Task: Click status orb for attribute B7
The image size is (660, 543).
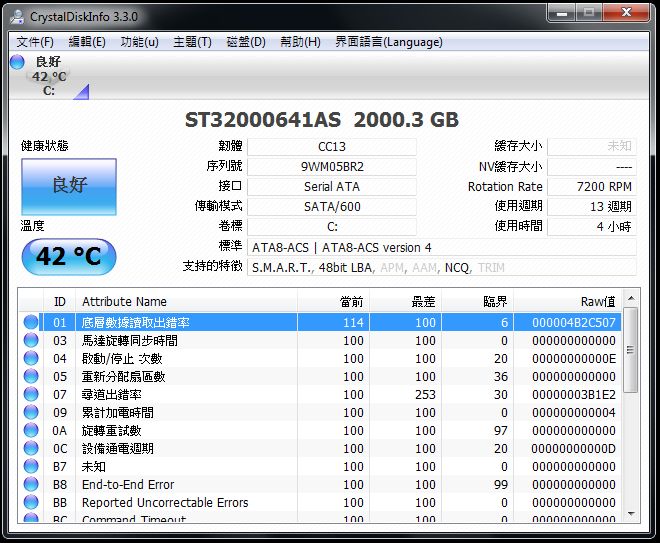Action: 31,466
